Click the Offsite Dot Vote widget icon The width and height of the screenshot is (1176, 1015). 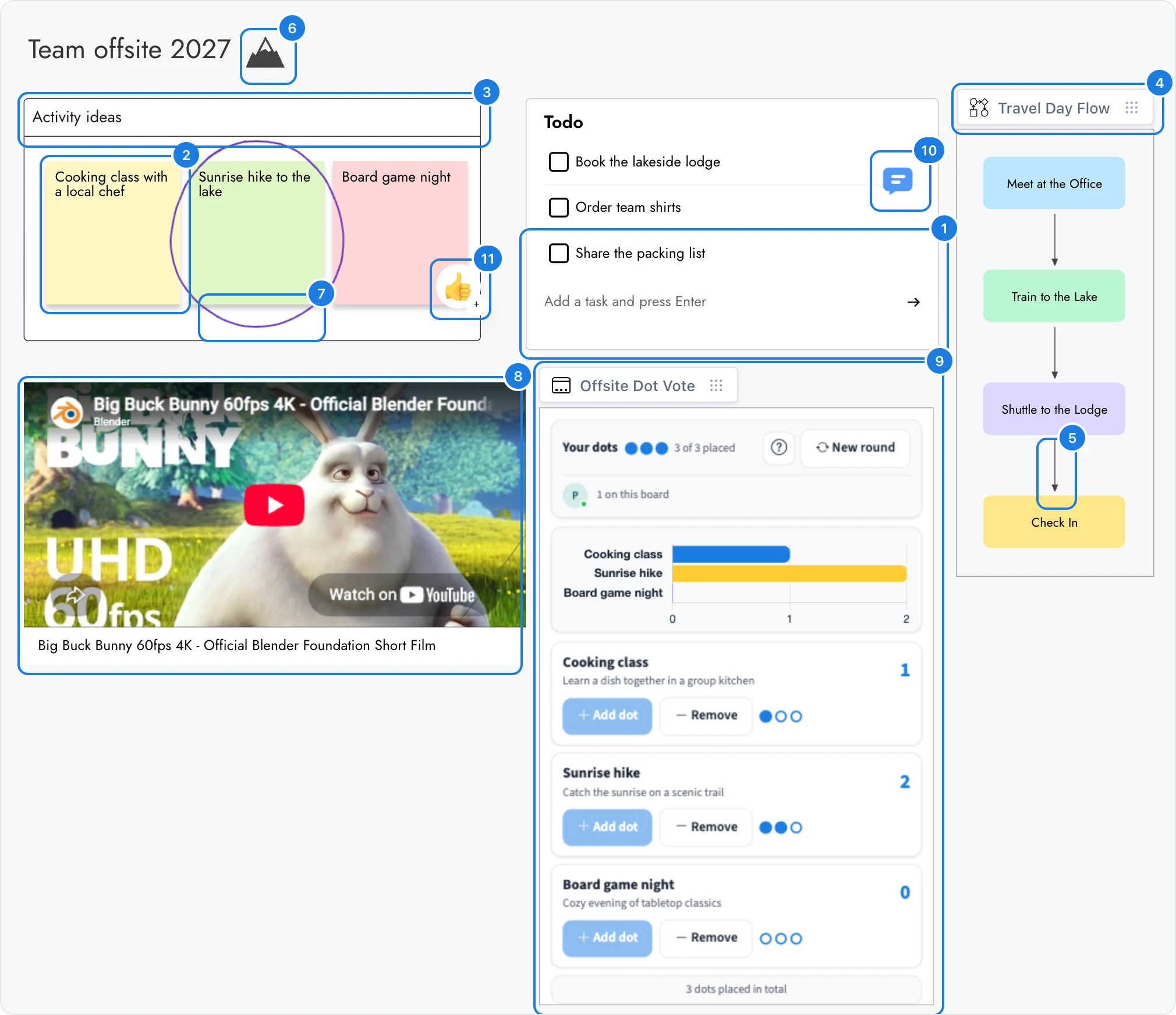(561, 385)
